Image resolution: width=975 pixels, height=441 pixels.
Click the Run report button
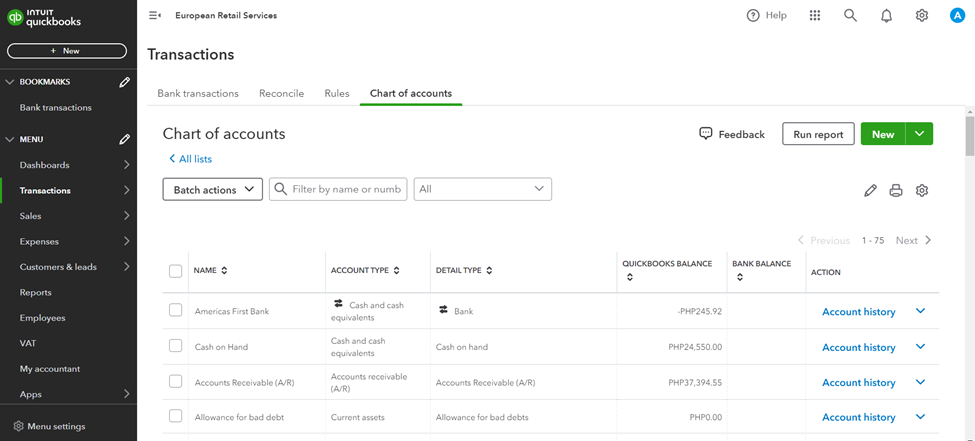pyautogui.click(x=818, y=134)
